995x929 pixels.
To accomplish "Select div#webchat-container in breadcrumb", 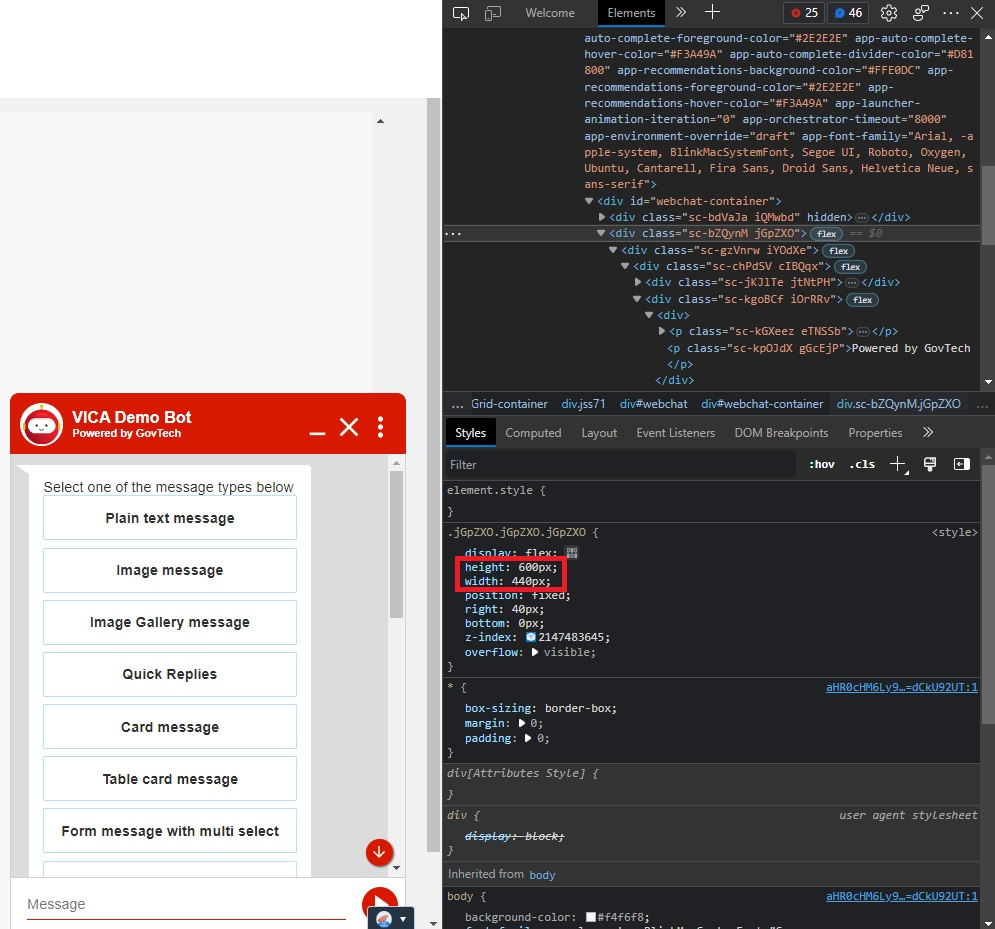I will coord(761,404).
